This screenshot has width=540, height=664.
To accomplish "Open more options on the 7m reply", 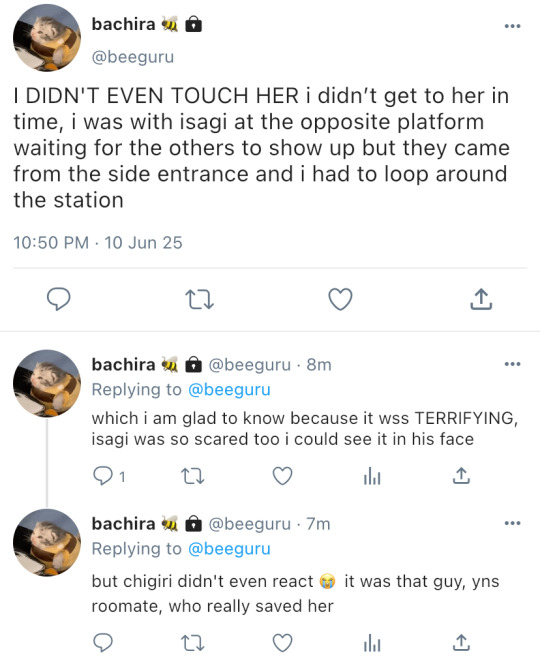I will (512, 523).
